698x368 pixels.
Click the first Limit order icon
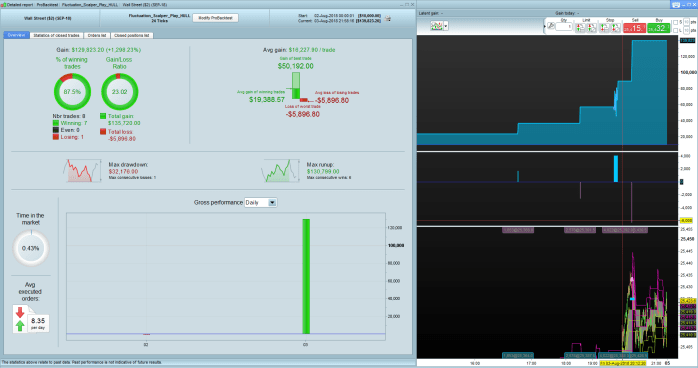click(x=580, y=28)
